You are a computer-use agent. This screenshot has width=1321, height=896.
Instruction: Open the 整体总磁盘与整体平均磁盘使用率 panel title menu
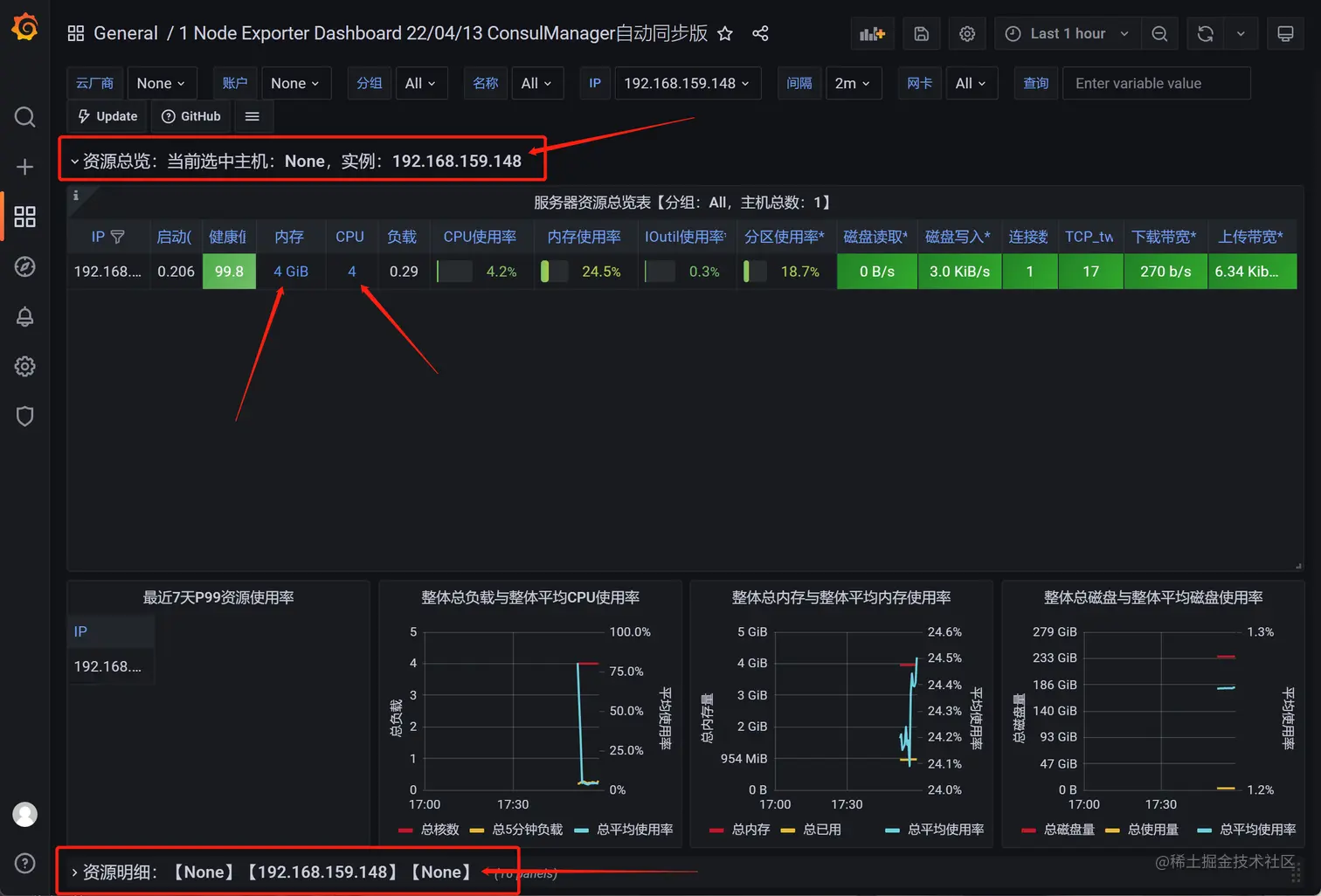(1153, 597)
